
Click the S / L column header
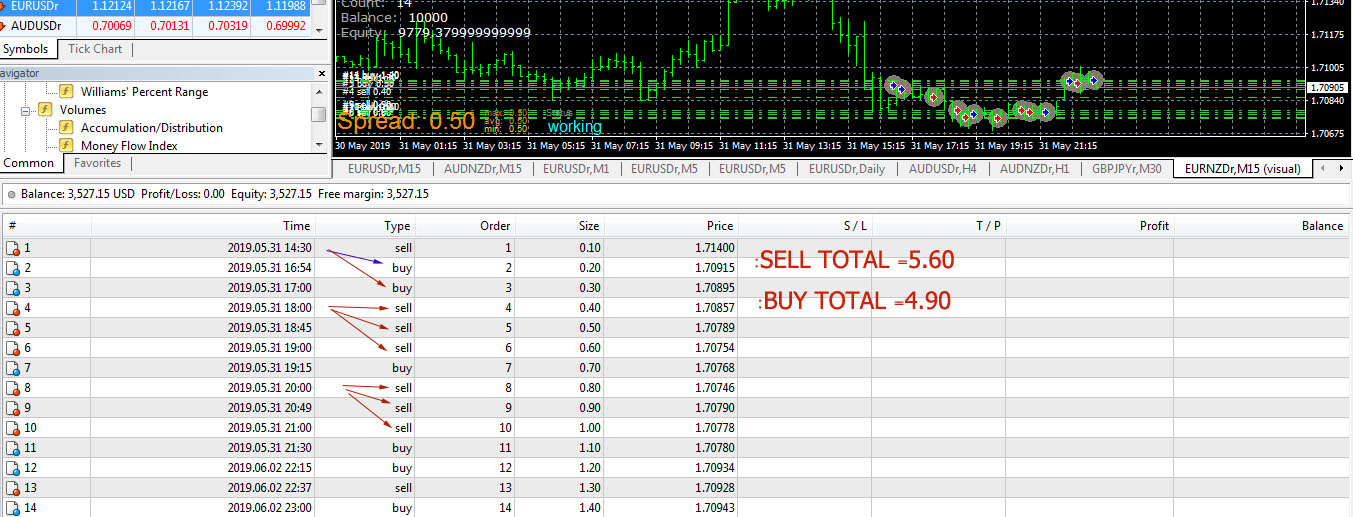pyautogui.click(x=805, y=226)
